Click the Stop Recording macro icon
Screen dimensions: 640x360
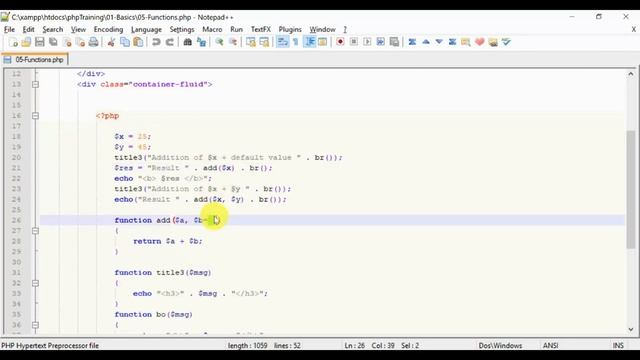(354, 42)
